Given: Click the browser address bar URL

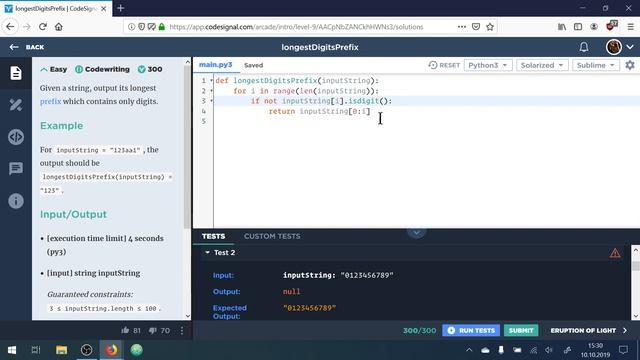Looking at the screenshot, I should pyautogui.click(x=296, y=27).
